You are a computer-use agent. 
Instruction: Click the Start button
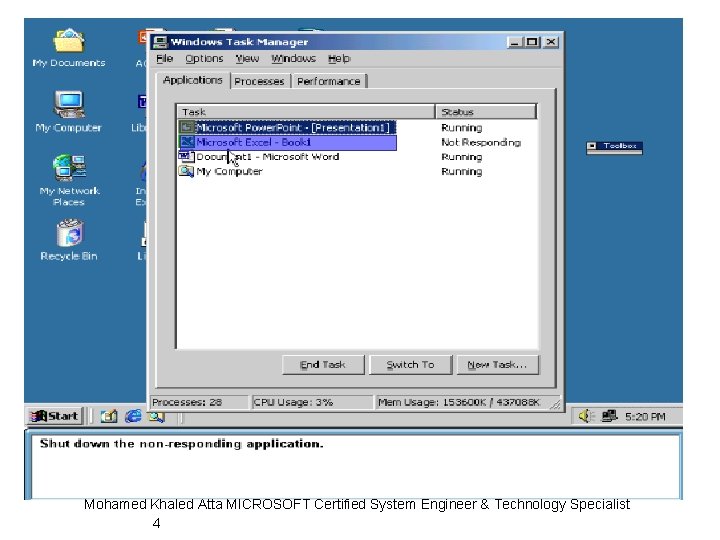[x=54, y=416]
